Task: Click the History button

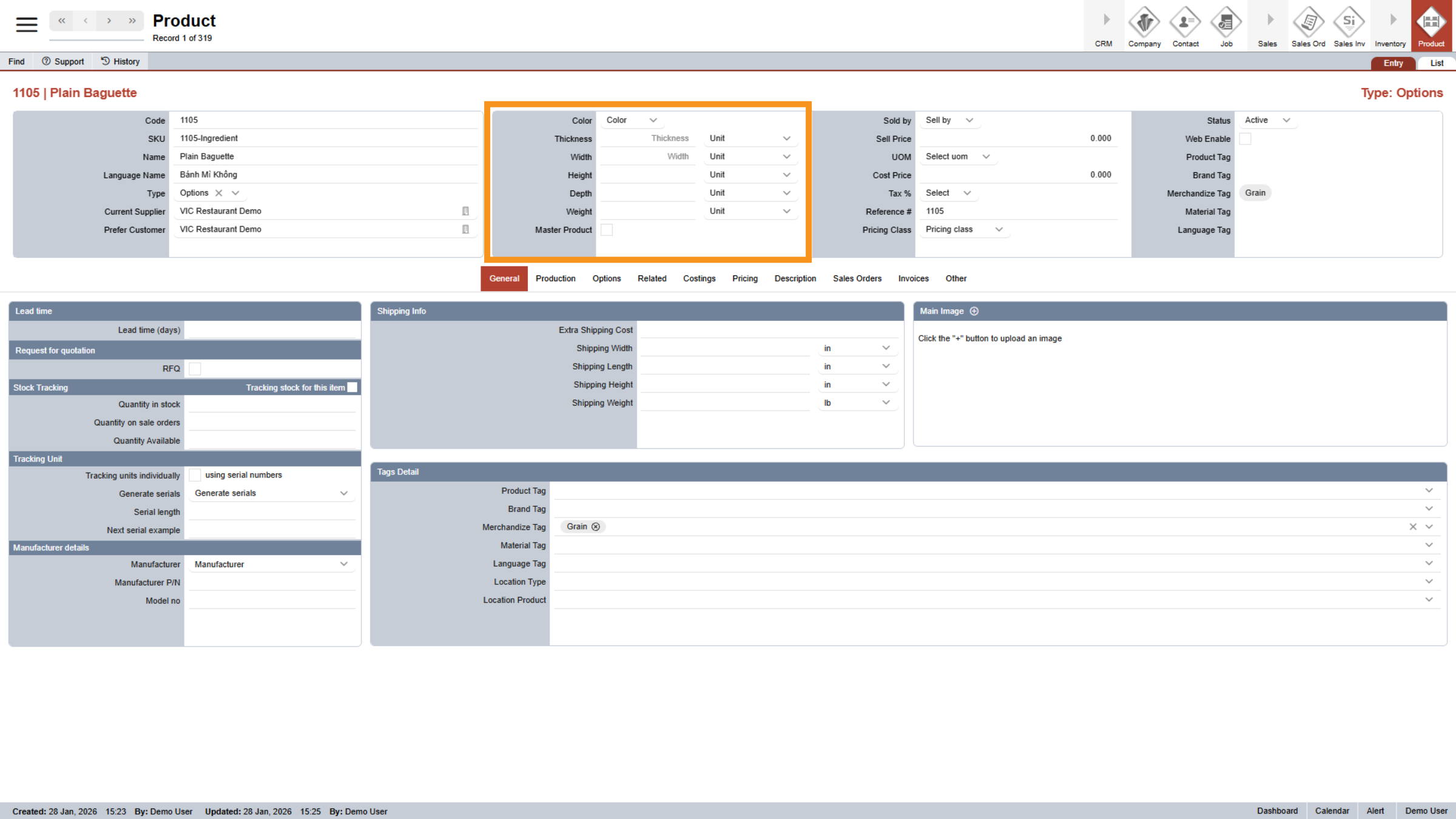Action: (x=120, y=61)
